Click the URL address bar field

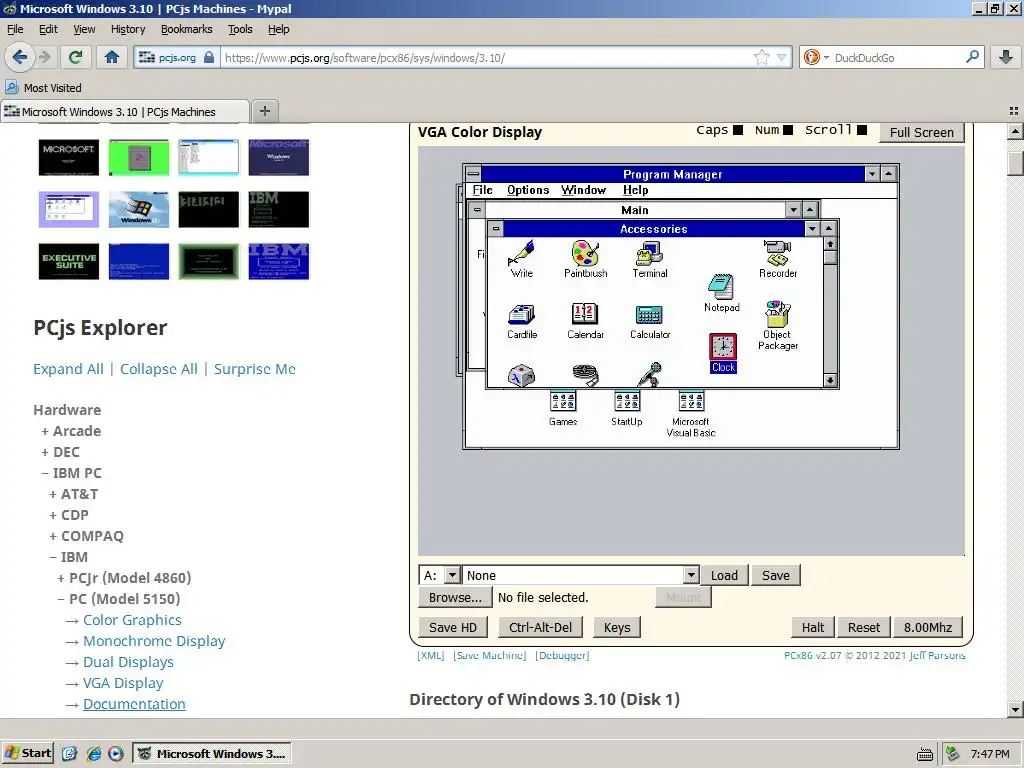pyautogui.click(x=487, y=57)
